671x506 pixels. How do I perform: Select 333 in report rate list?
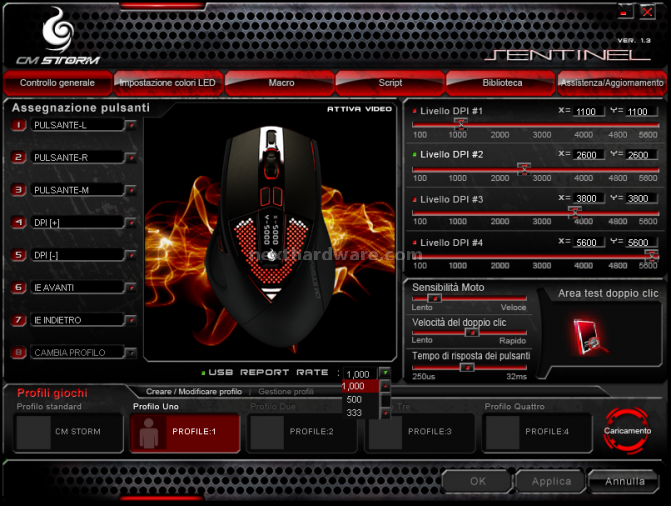(360, 413)
